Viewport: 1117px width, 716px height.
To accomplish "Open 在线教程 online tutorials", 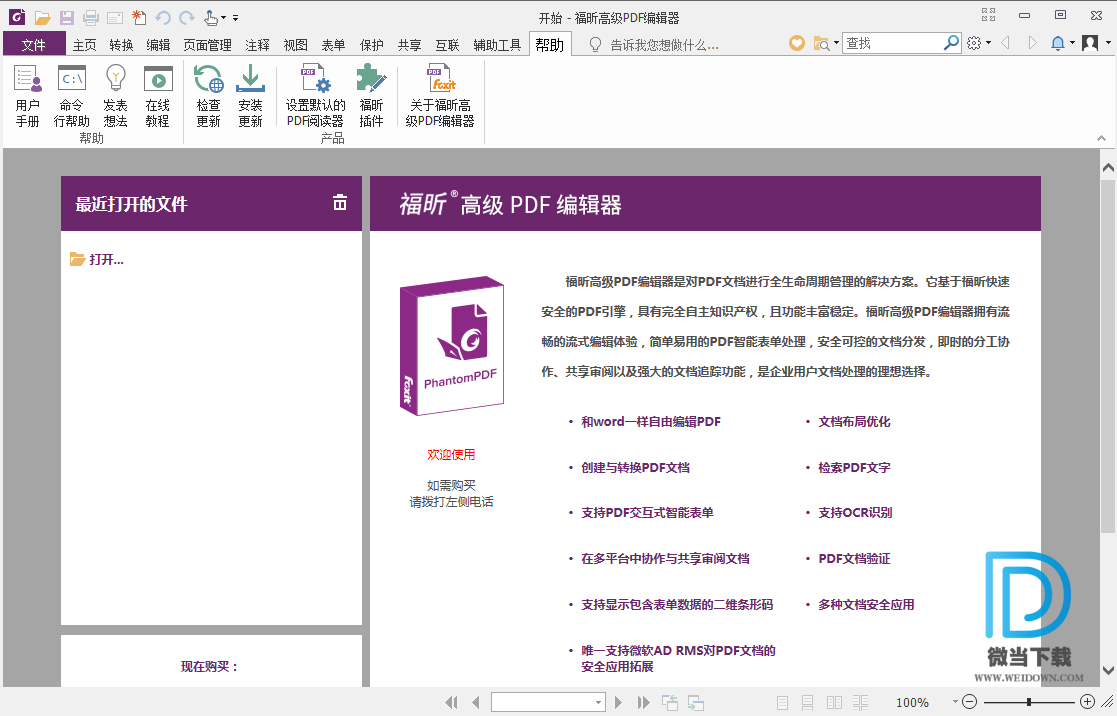I will (157, 95).
